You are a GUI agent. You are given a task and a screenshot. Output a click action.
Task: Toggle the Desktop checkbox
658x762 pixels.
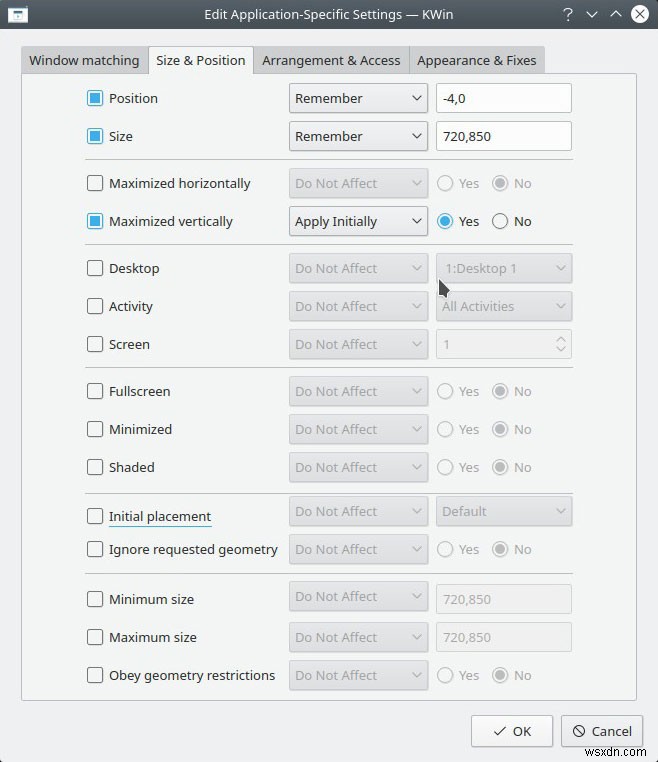95,268
